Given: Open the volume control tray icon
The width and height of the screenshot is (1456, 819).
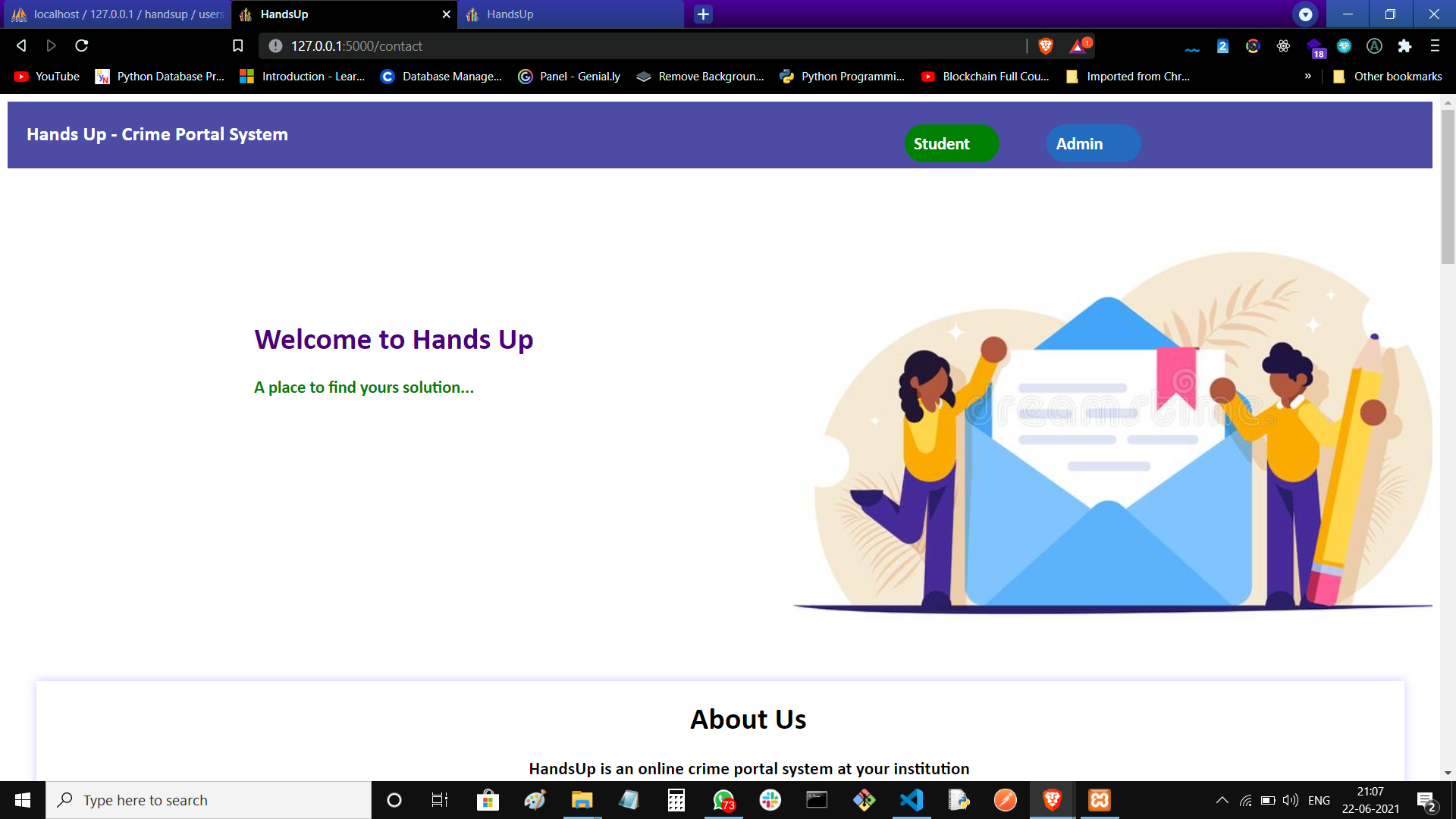Looking at the screenshot, I should 1290,800.
